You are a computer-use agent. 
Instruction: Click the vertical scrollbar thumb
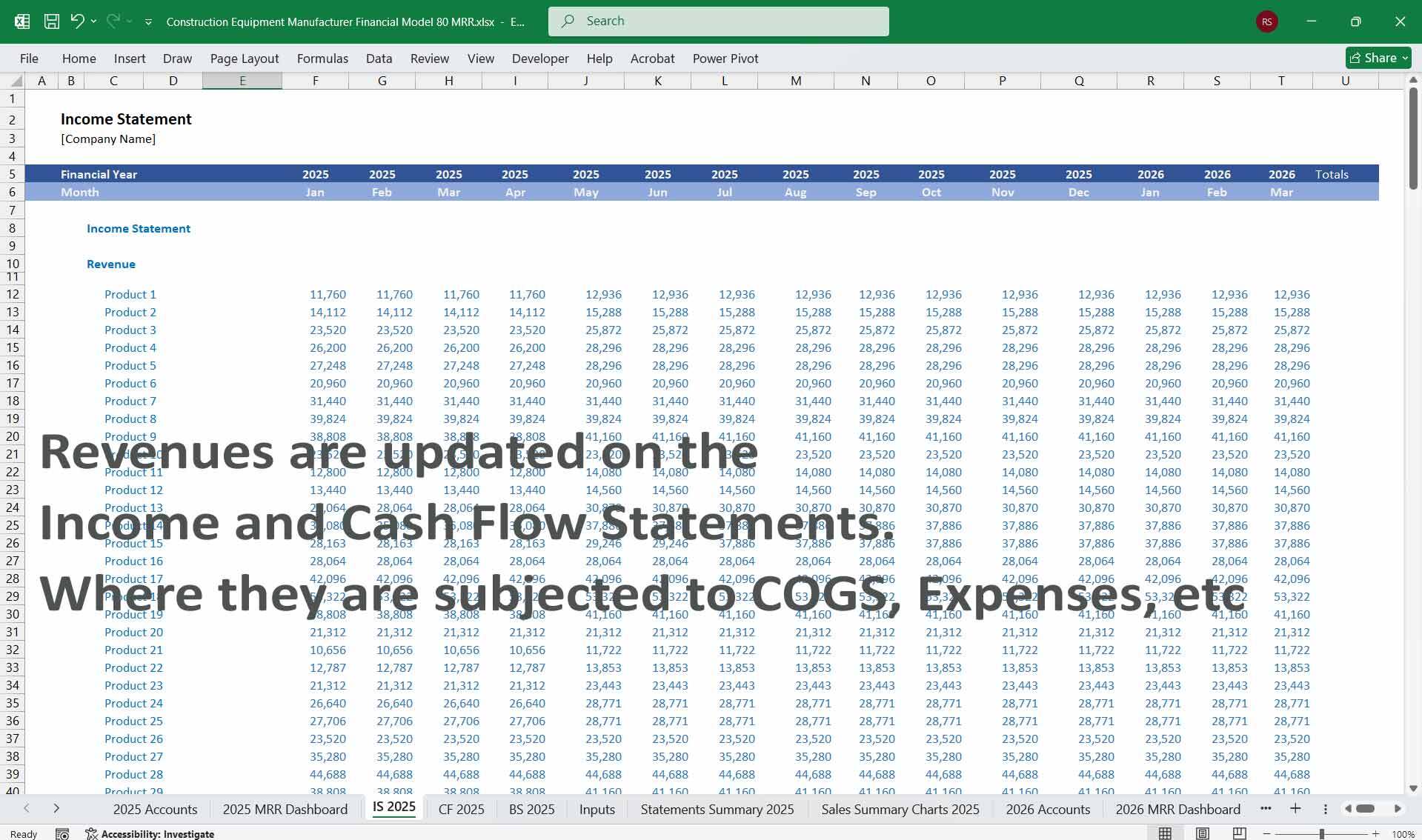(1412, 137)
